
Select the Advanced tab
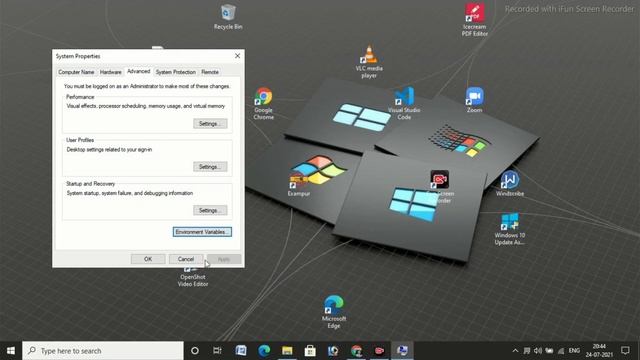coord(139,71)
